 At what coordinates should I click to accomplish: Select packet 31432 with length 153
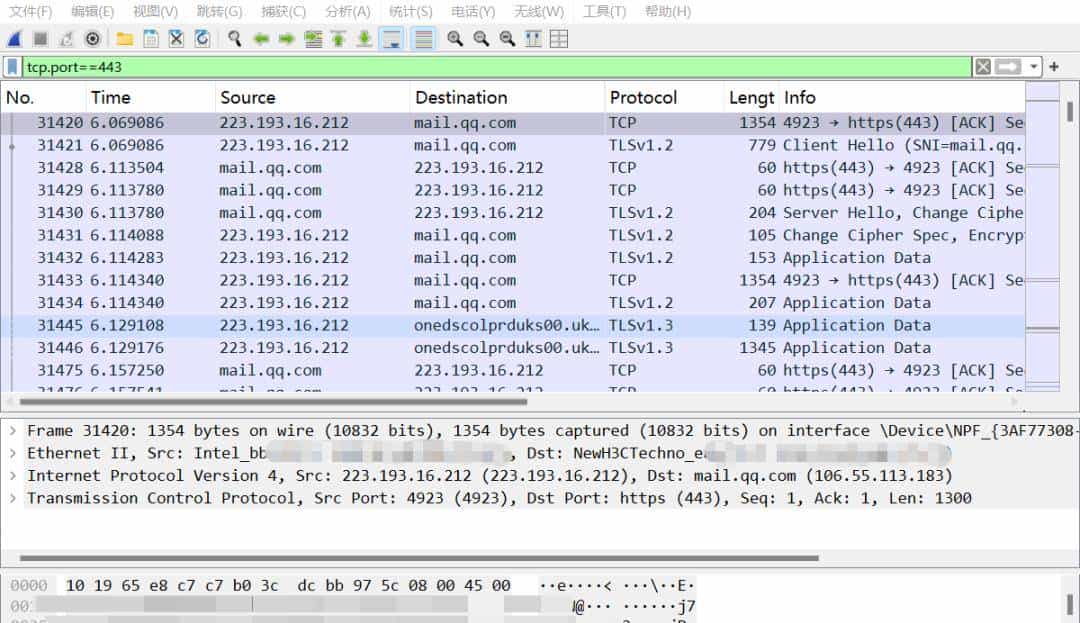click(x=513, y=257)
